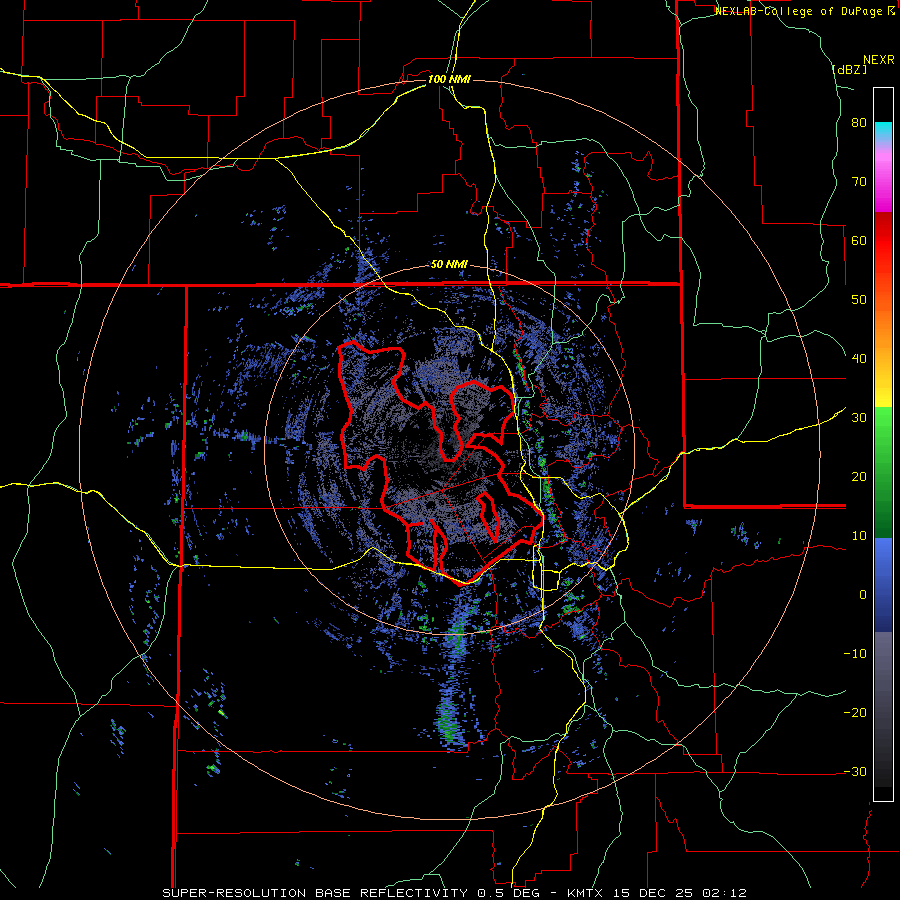The height and width of the screenshot is (900, 900).
Task: Click the 60 value on the dBZ scale
Action: (859, 240)
